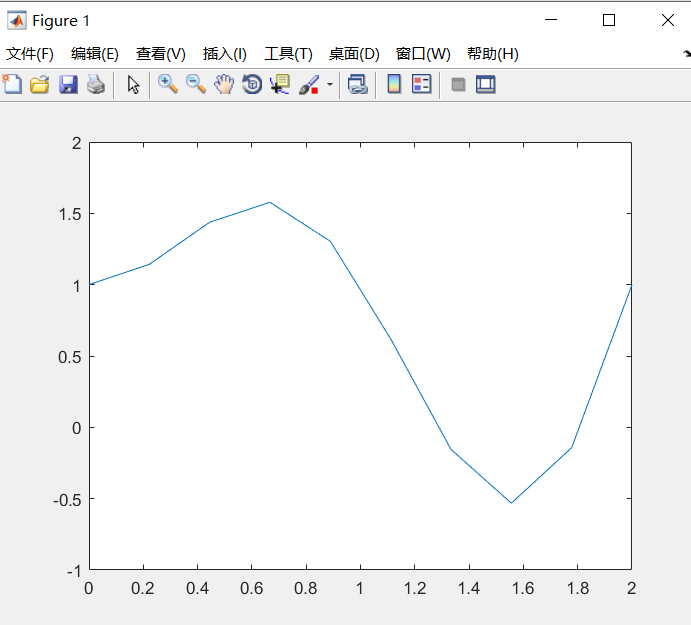The width and height of the screenshot is (691, 625).
Task: Open the 帮助(H) menu
Action: 493,54
